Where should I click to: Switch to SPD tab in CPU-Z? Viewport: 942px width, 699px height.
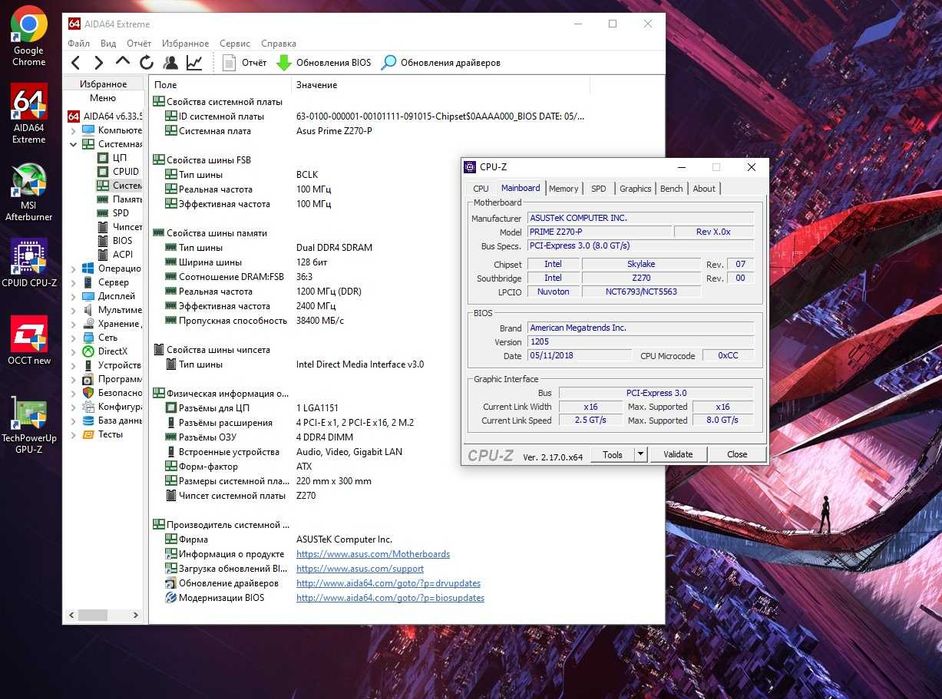[x=598, y=189]
